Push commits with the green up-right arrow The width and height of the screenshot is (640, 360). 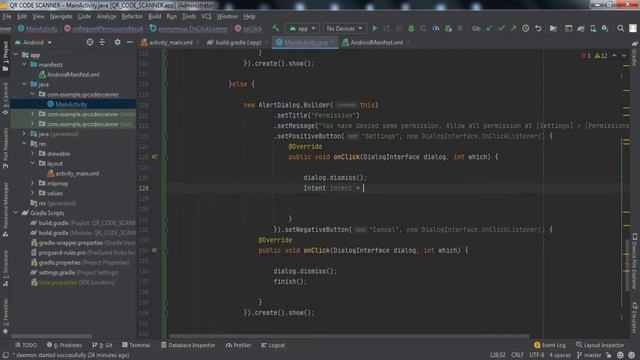pyautogui.click(x=513, y=29)
